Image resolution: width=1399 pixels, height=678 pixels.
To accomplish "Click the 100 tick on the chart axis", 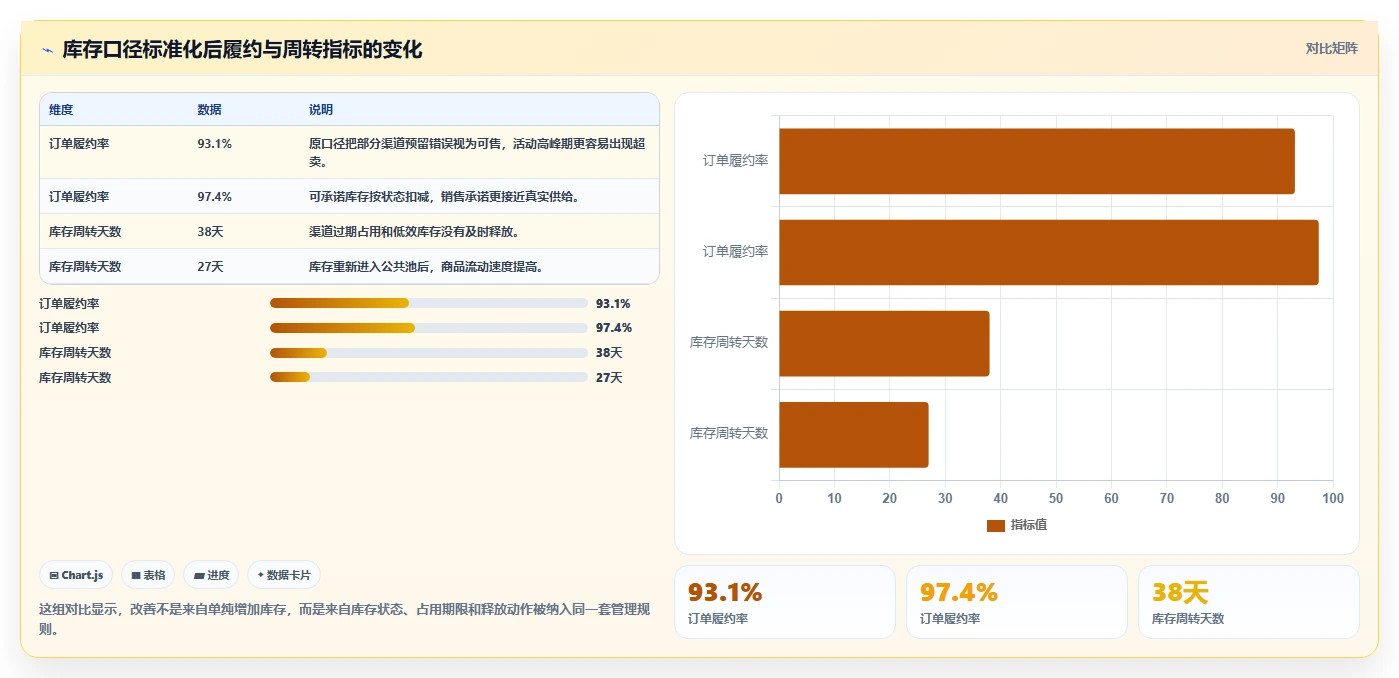I will tap(1333, 498).
